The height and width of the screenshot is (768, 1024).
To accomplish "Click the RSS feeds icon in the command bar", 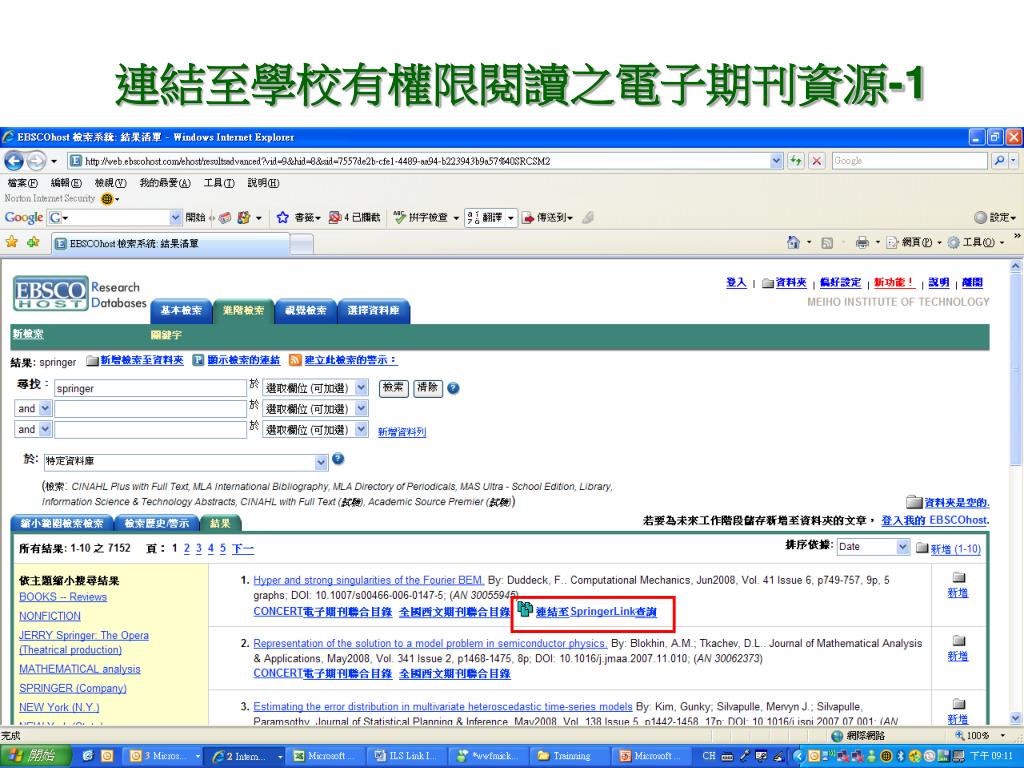I will point(827,243).
